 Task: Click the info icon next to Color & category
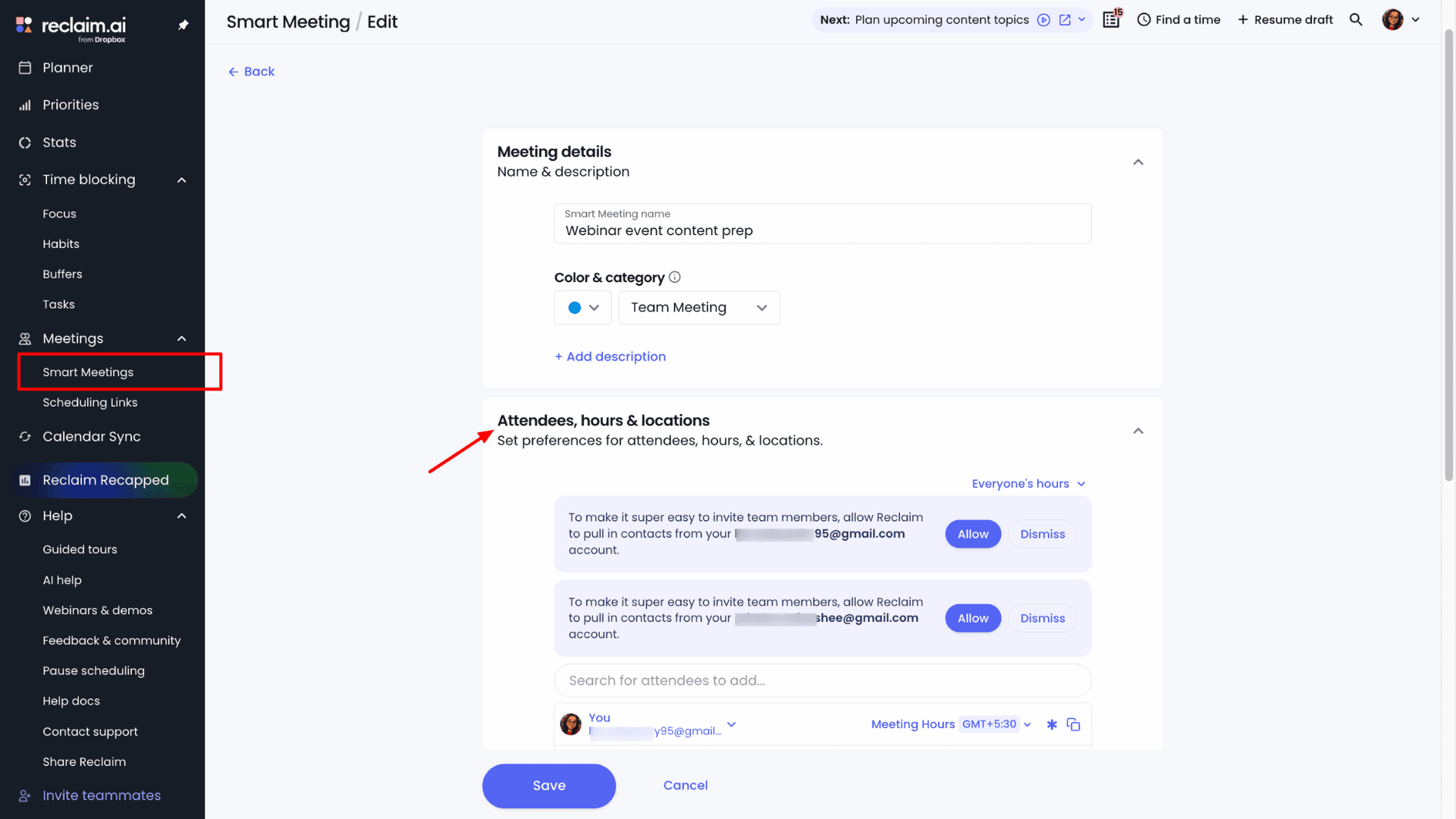click(x=674, y=278)
